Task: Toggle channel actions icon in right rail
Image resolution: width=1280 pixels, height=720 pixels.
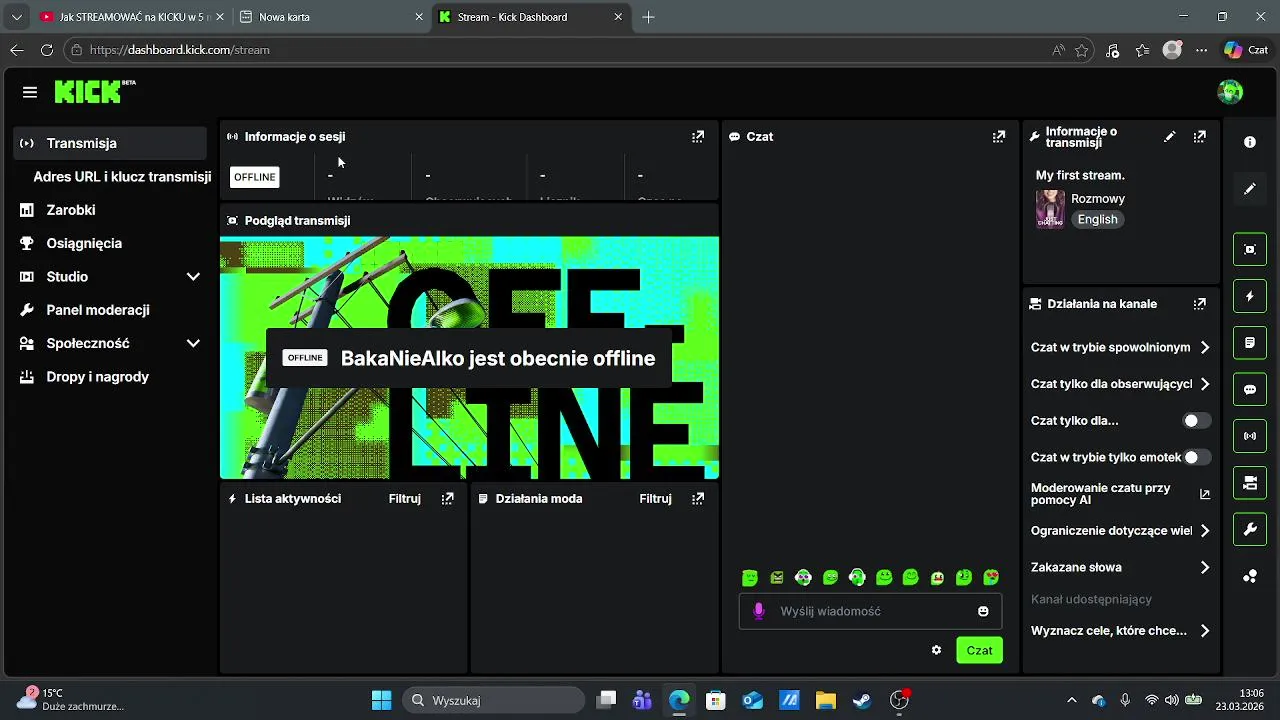Action: 1250,483
